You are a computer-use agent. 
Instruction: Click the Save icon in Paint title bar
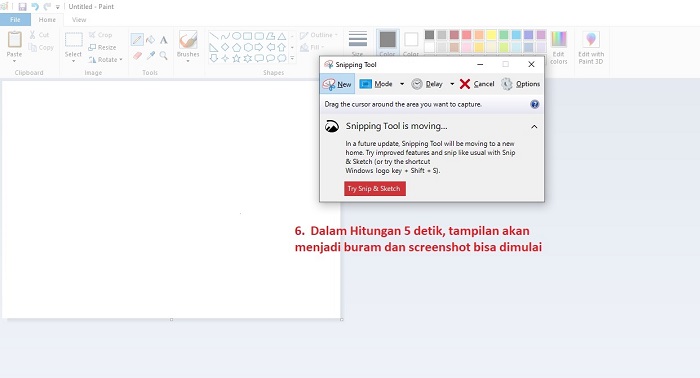click(x=22, y=7)
